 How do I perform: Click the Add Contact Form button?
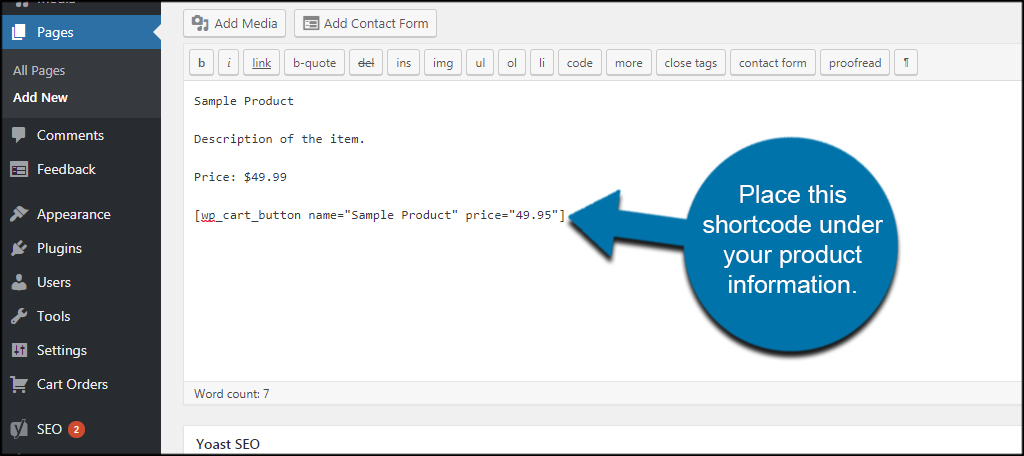[x=366, y=24]
